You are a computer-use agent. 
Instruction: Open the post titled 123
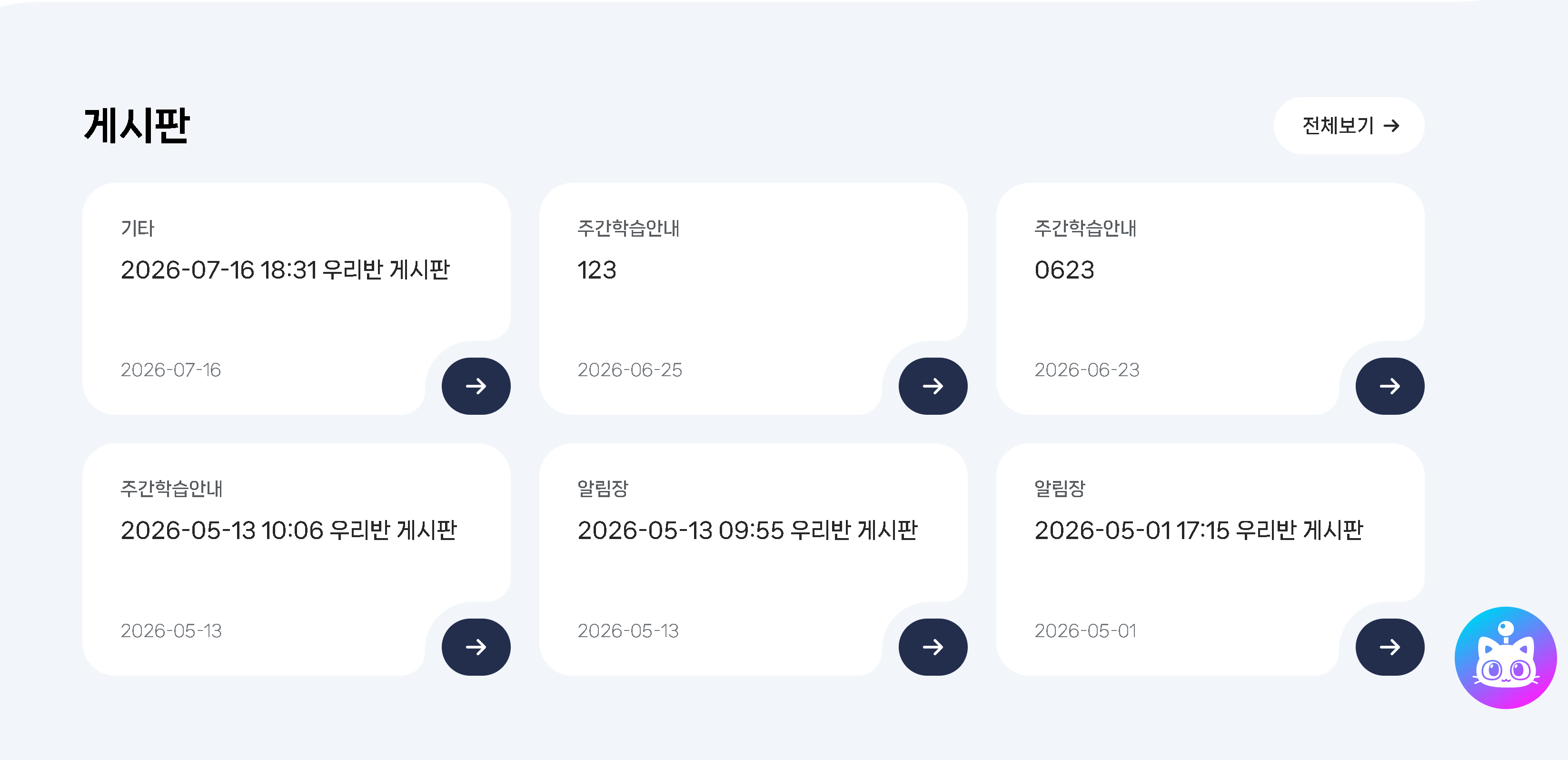coord(596,270)
